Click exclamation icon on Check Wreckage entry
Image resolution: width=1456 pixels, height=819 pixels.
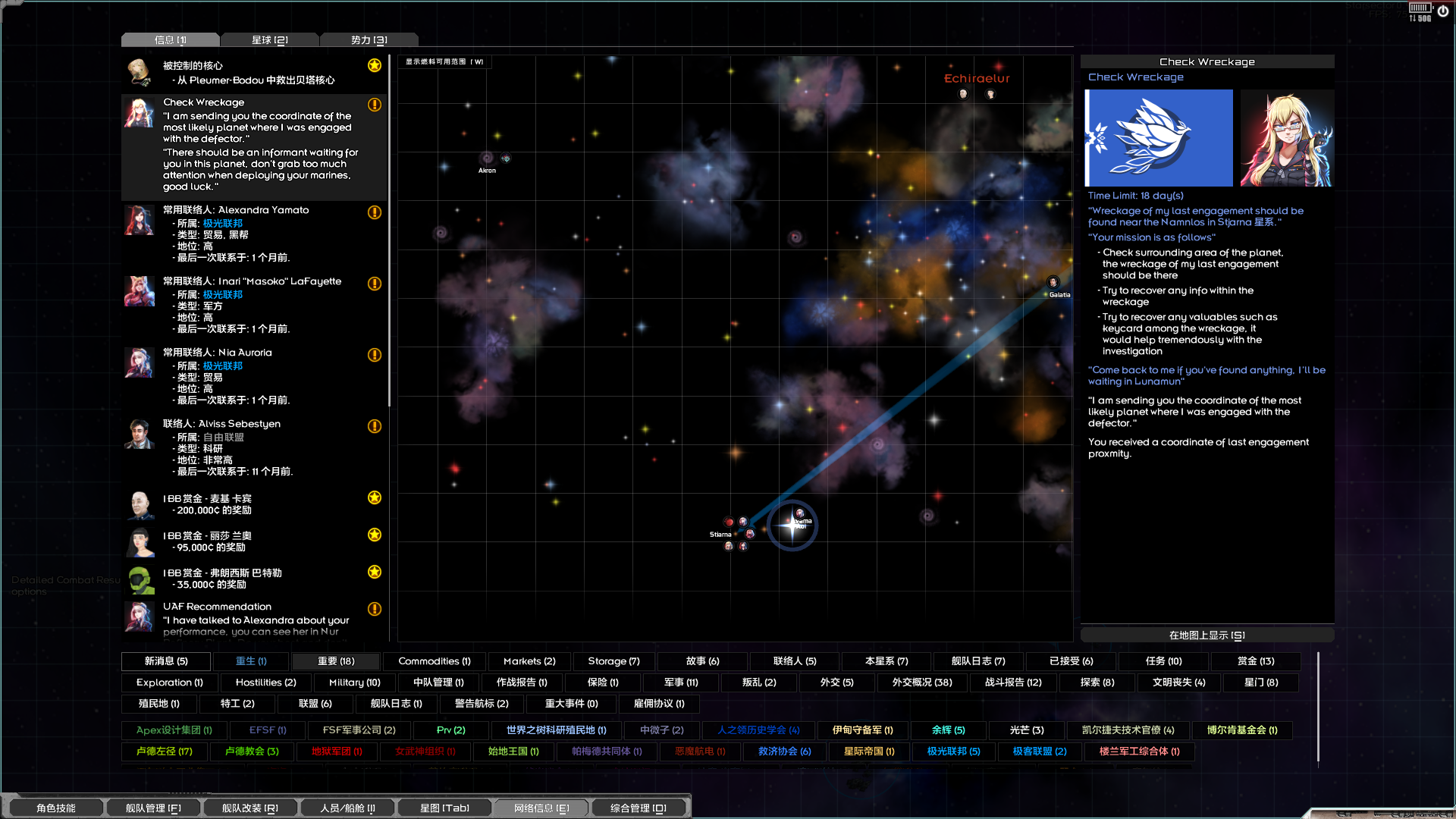coord(375,105)
